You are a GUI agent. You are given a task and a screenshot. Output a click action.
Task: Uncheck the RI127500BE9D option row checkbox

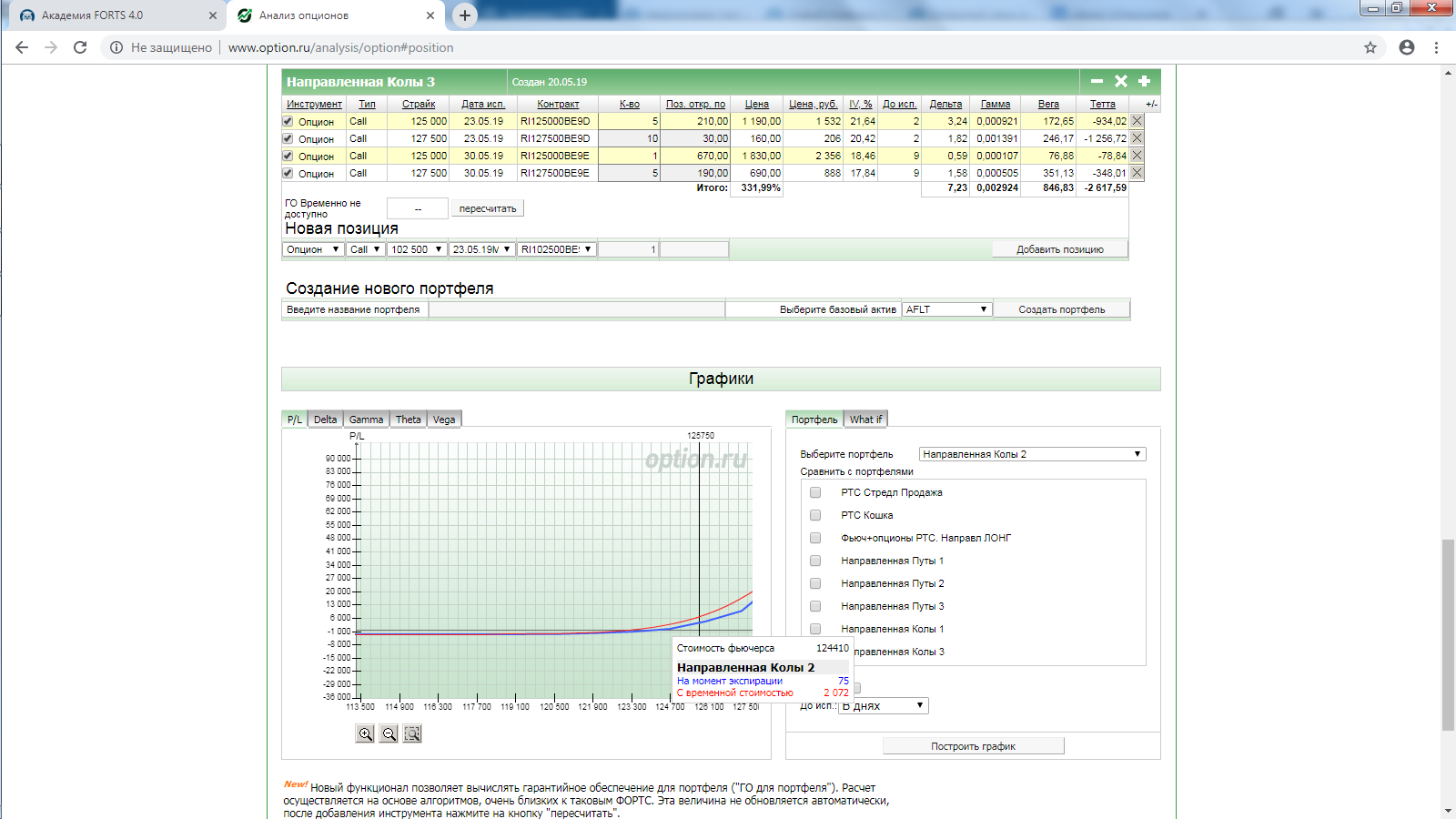pos(288,138)
